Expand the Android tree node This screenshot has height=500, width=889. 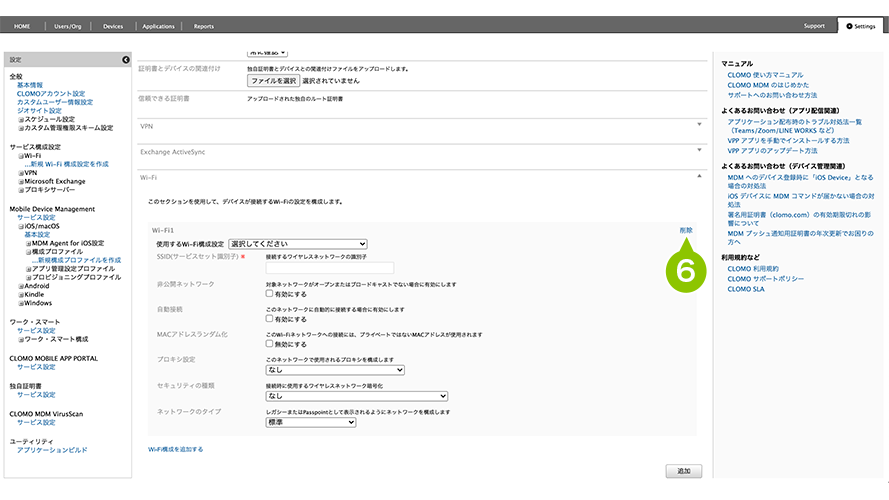pos(21,286)
